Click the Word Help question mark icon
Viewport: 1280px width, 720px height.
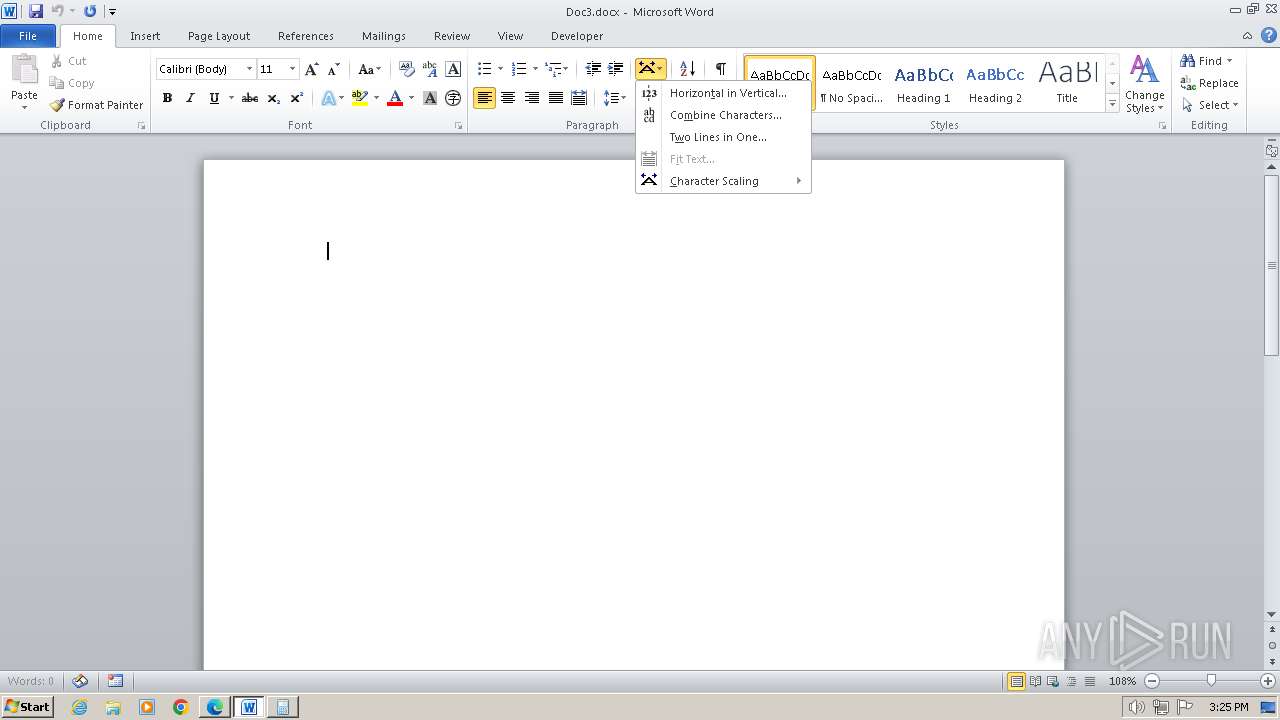pyautogui.click(x=1269, y=35)
